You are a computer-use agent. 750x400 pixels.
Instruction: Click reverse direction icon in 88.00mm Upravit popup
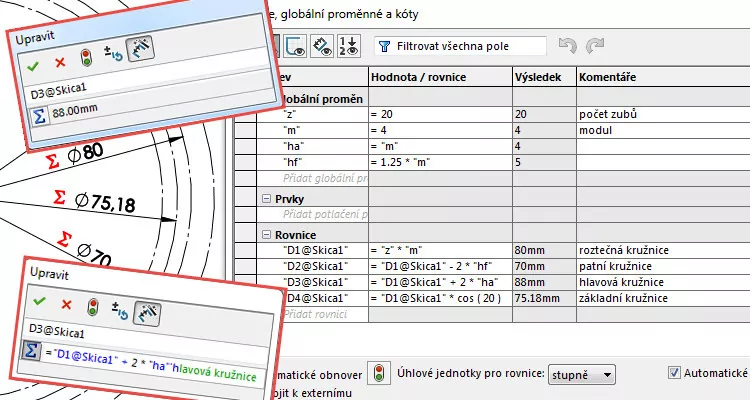click(114, 54)
